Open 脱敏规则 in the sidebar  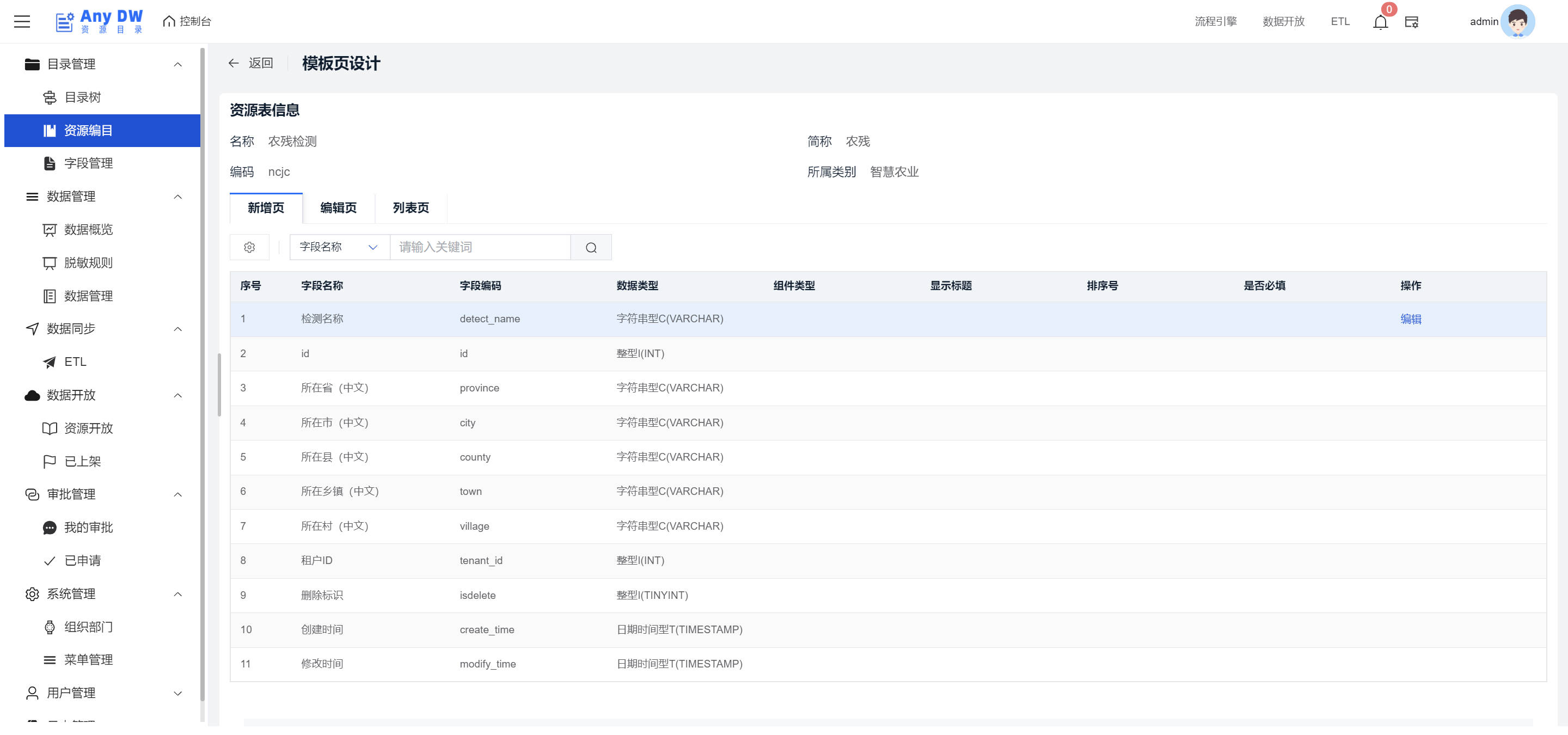tap(88, 263)
